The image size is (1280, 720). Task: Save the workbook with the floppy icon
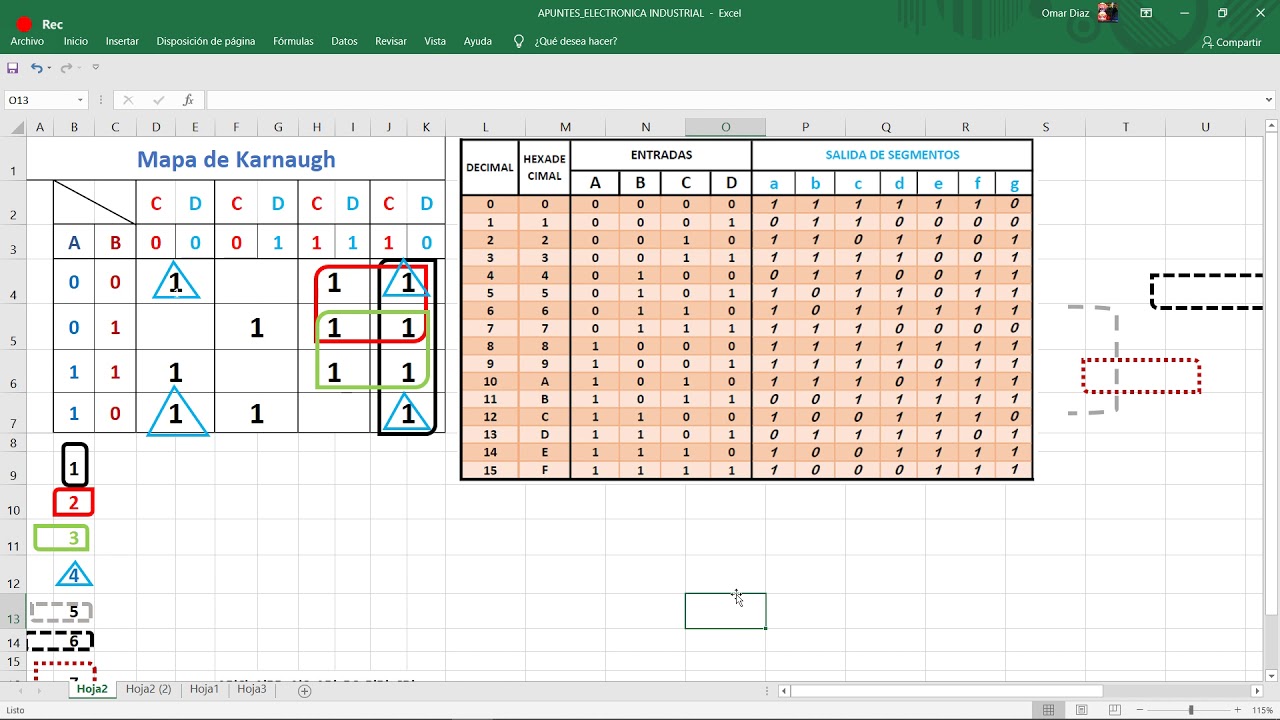click(x=13, y=68)
